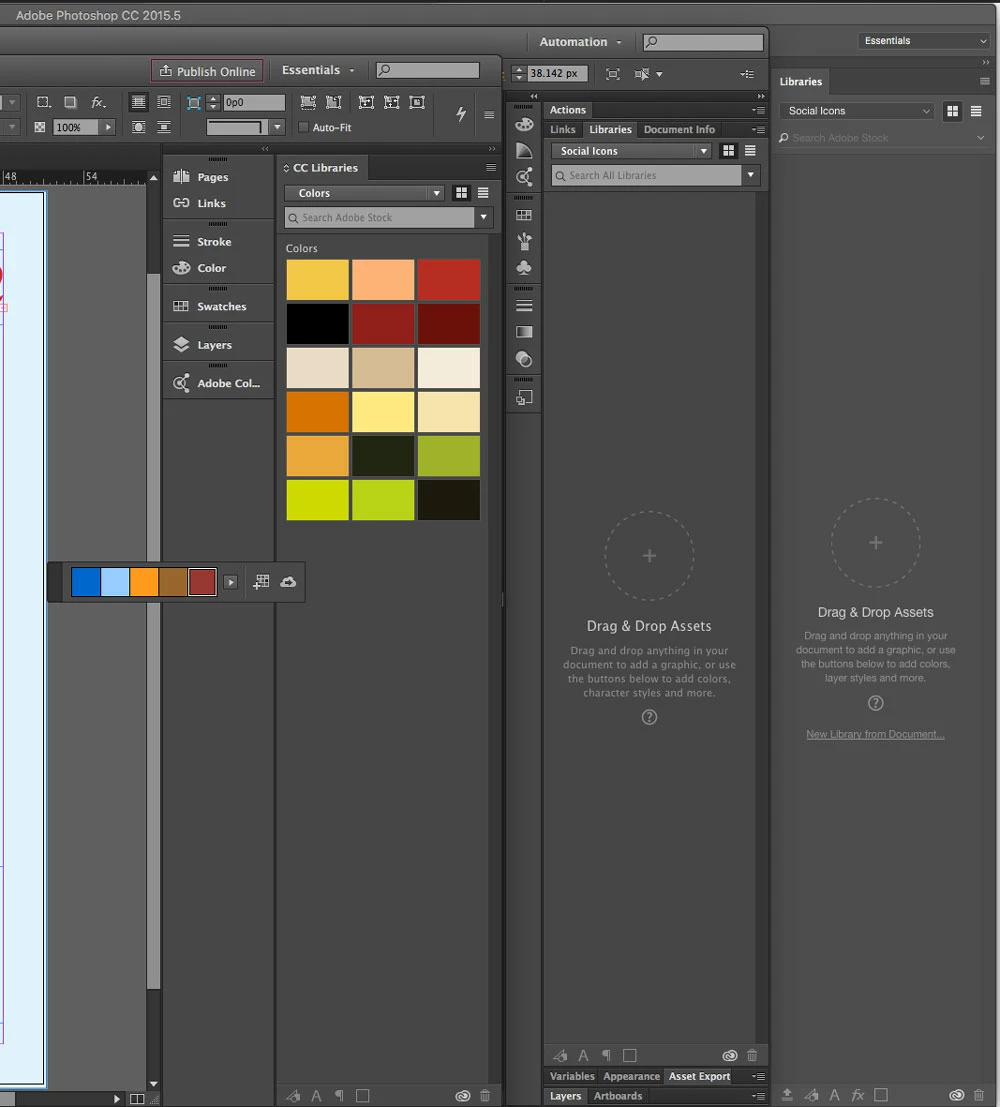The width and height of the screenshot is (1000, 1107).
Task: Click help question mark in Illustrator Libraries
Action: pyautogui.click(x=649, y=717)
